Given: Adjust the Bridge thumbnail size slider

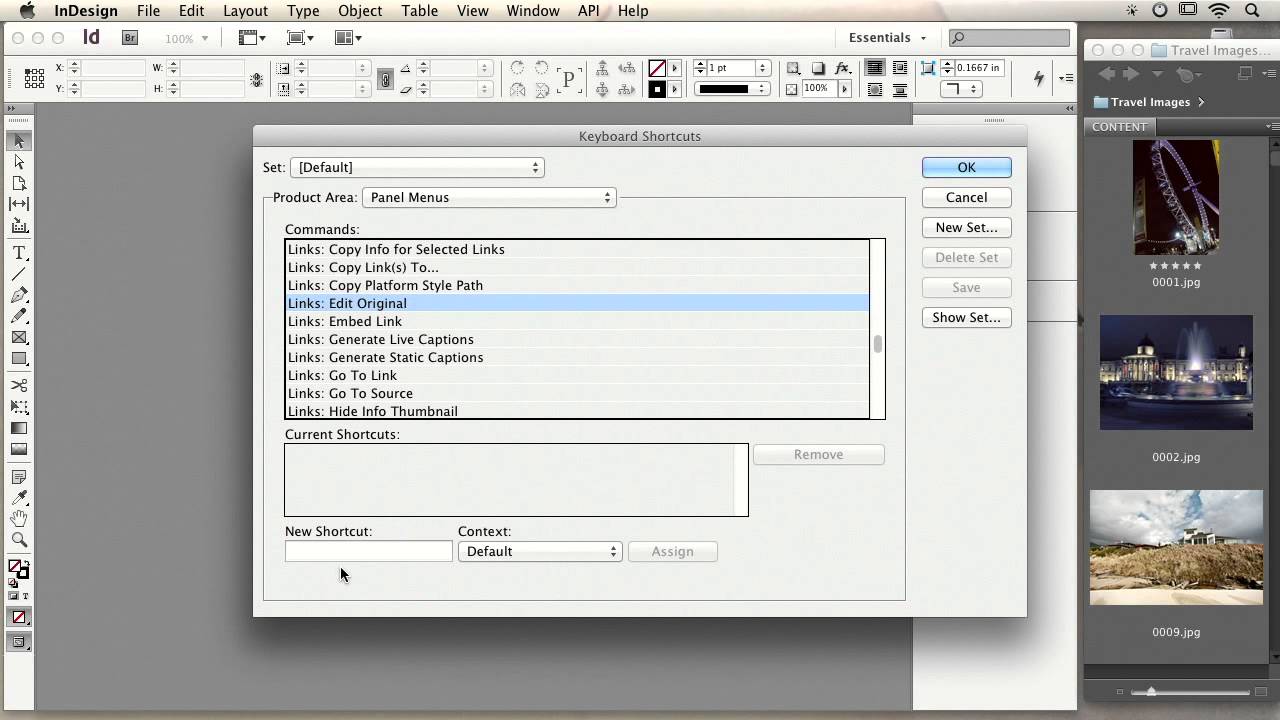Looking at the screenshot, I should tap(1151, 691).
